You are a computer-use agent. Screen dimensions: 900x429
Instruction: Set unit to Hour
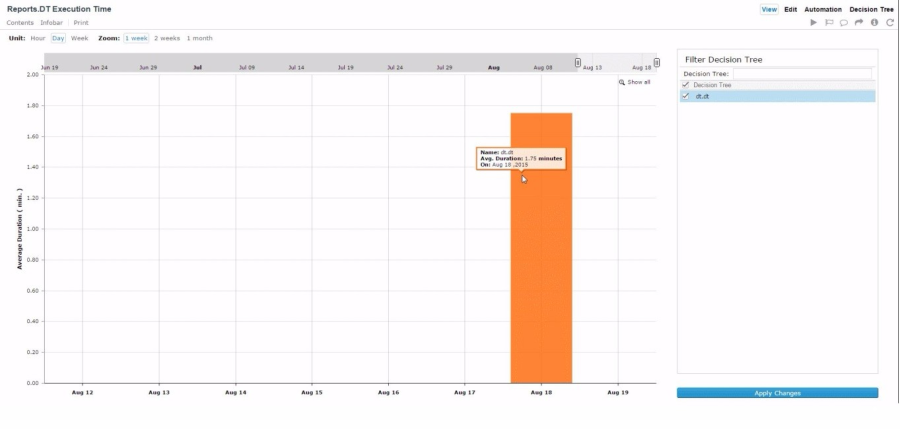tap(38, 38)
